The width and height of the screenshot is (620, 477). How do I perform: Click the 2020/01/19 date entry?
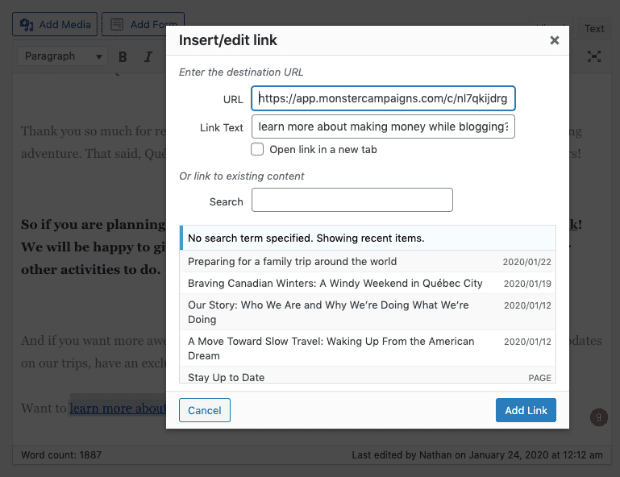pyautogui.click(x=527, y=284)
